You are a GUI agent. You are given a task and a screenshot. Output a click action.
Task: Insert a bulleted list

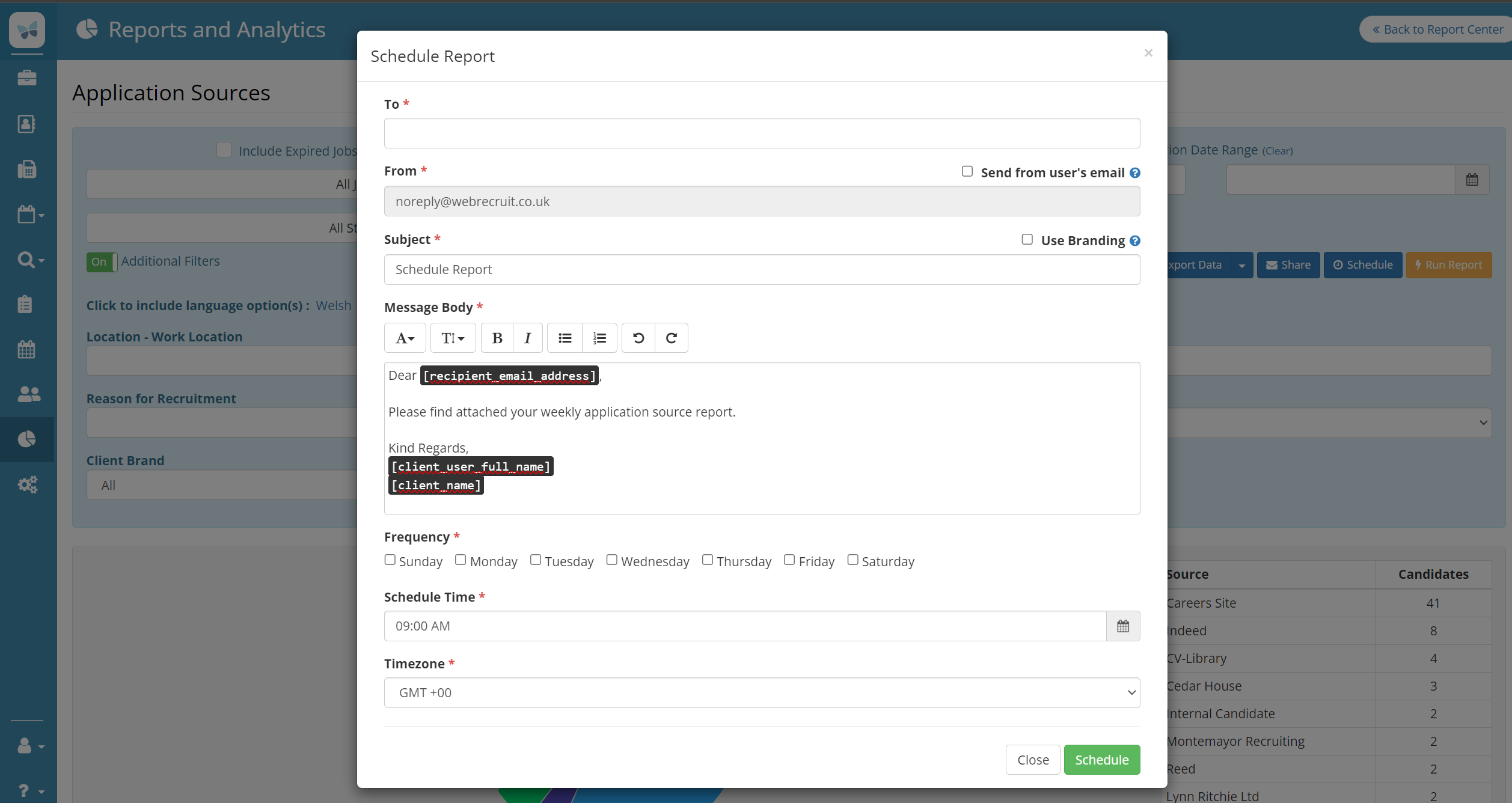[x=565, y=338]
